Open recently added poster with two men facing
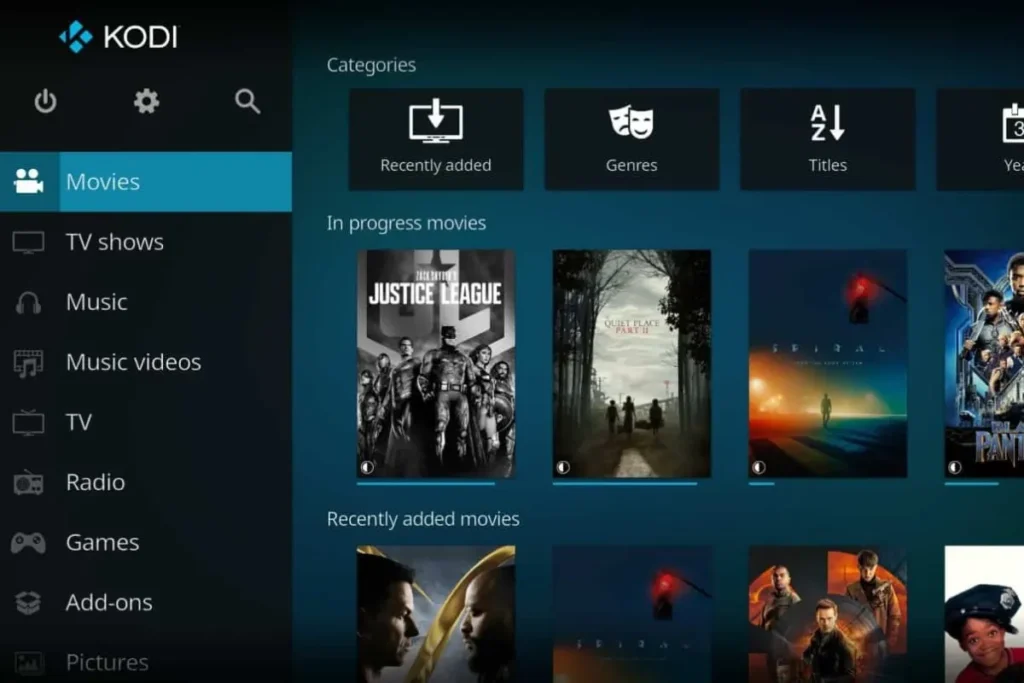The width and height of the screenshot is (1024, 683). 436,614
